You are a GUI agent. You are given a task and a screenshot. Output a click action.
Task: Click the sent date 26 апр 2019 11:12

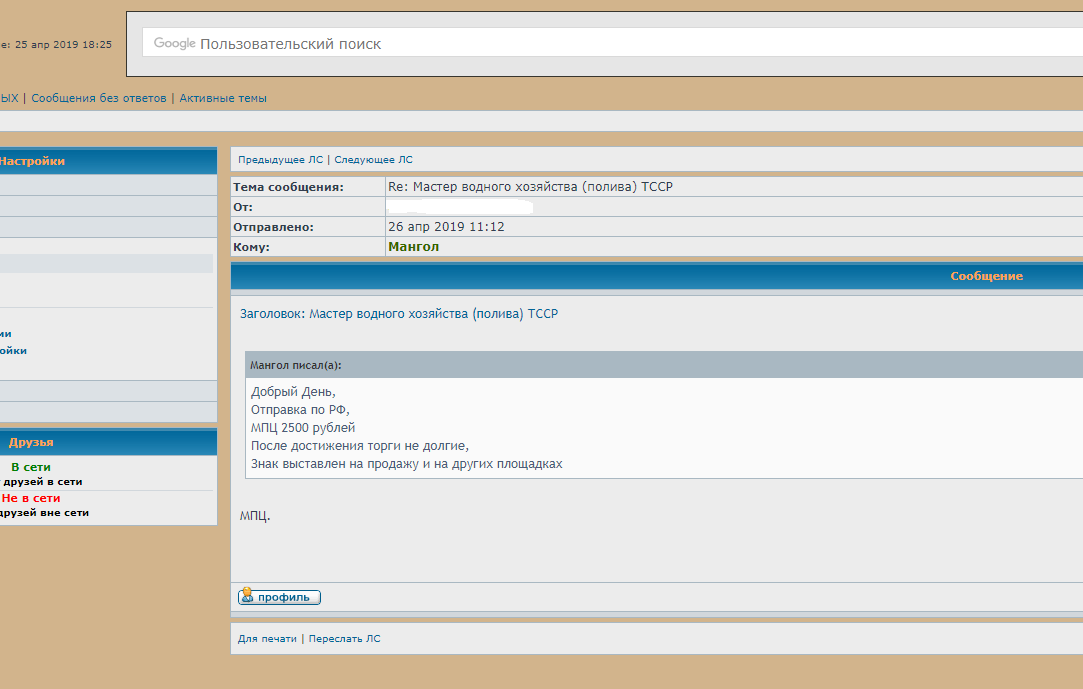[x=446, y=227]
